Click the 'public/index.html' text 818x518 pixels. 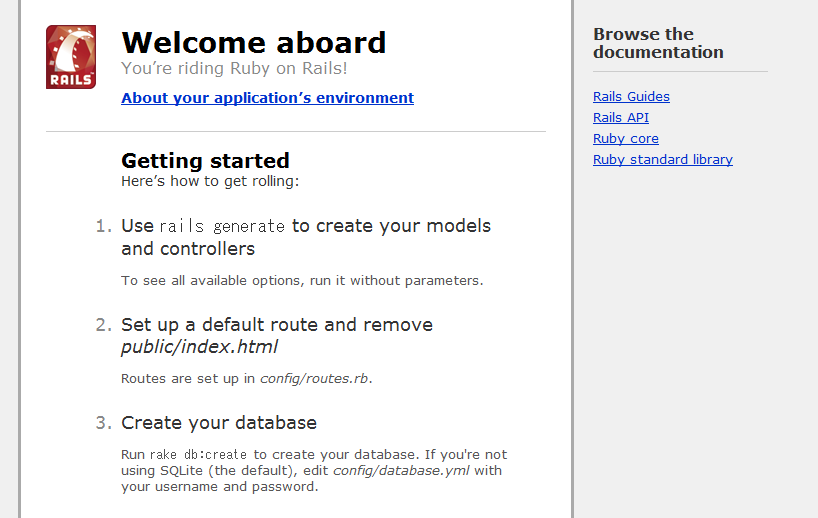click(x=199, y=347)
